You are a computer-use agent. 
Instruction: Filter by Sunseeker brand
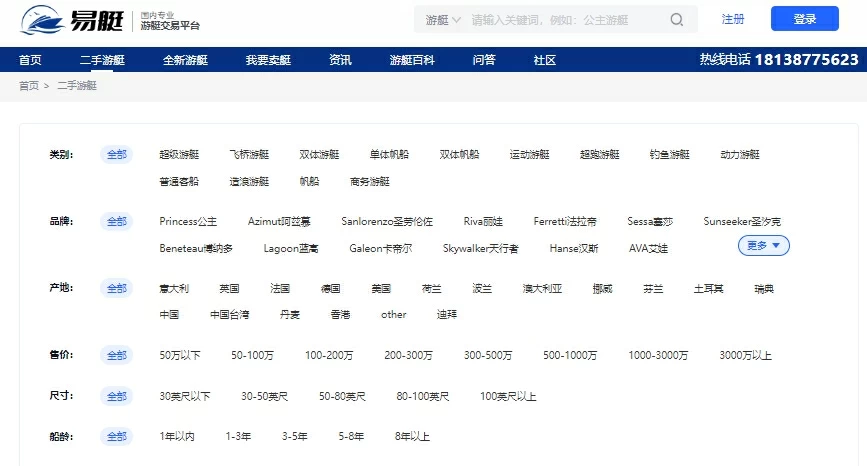tap(742, 221)
